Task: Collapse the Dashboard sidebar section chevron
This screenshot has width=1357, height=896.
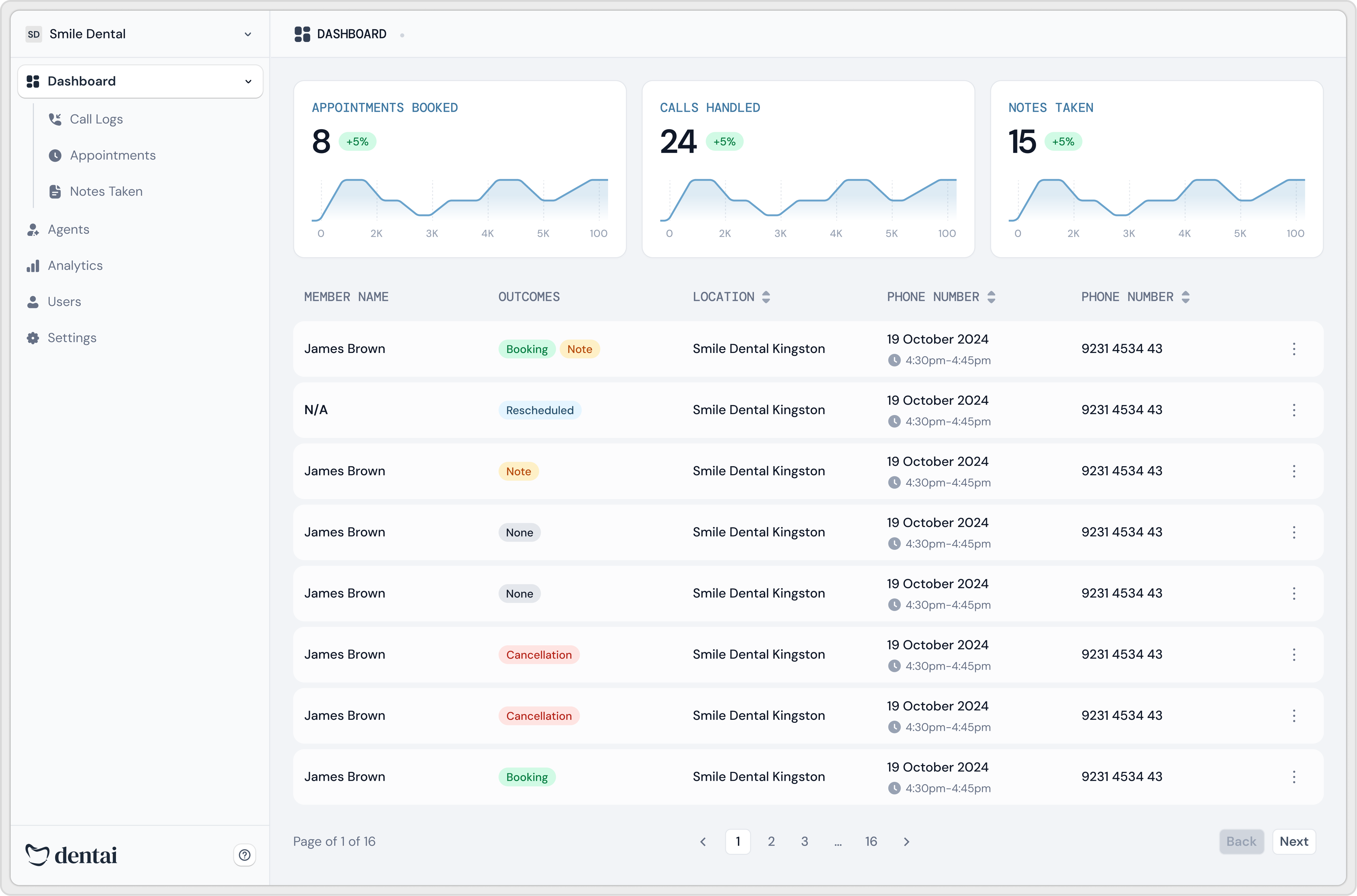Action: (x=248, y=82)
